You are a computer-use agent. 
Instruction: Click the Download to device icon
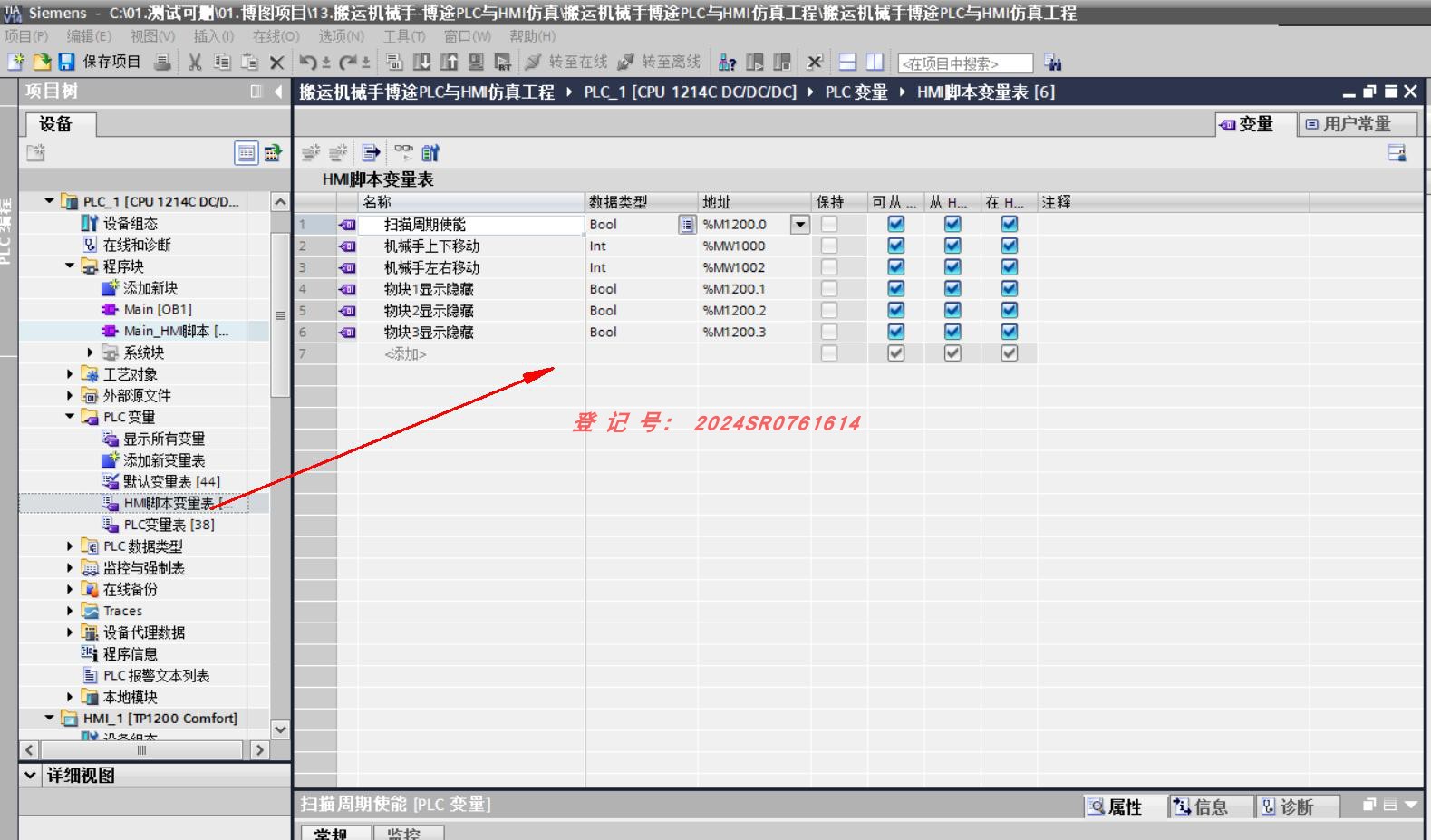pos(421,63)
